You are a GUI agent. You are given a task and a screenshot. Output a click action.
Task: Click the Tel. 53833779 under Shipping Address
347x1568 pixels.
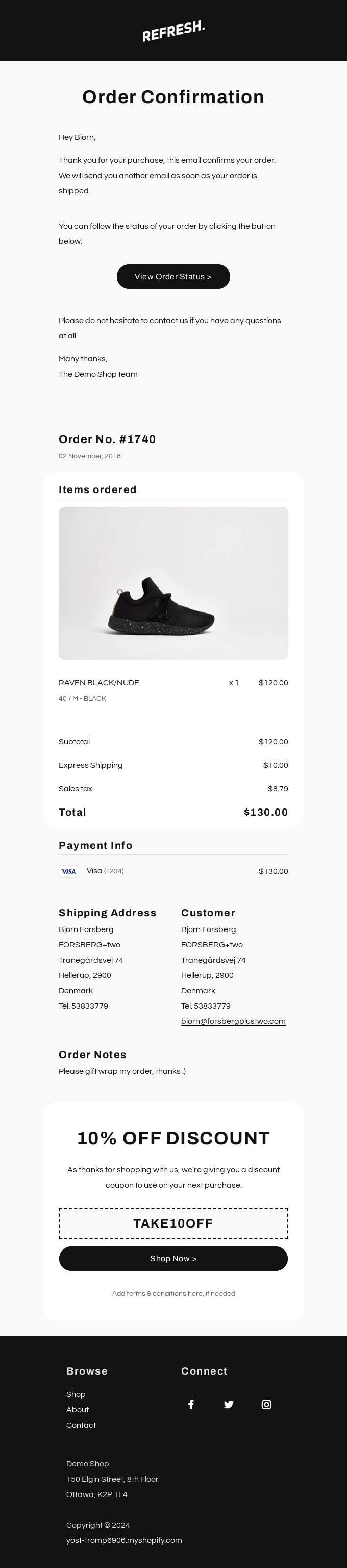83,1006
